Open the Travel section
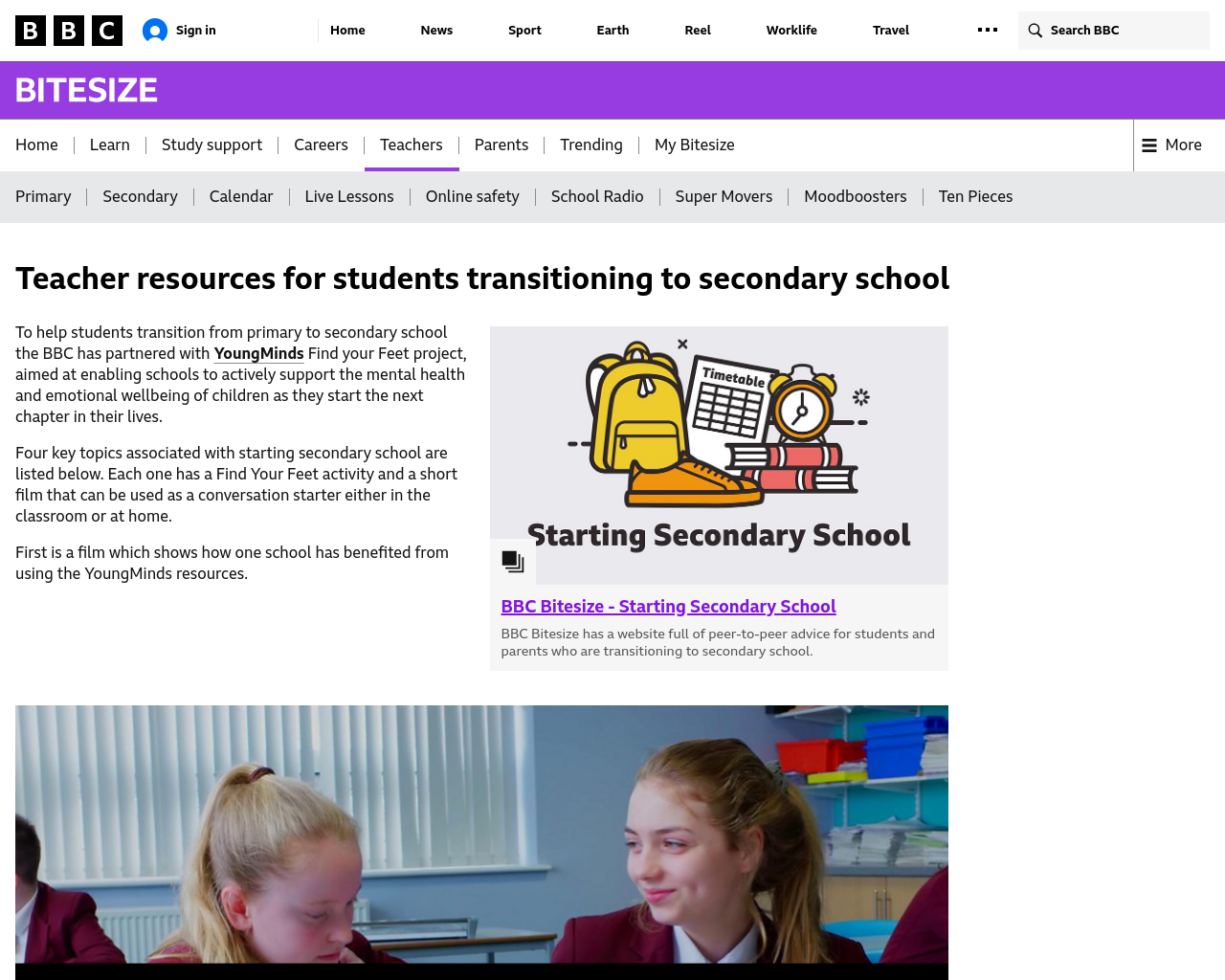Screen dimensions: 1225x980 click(x=891, y=31)
